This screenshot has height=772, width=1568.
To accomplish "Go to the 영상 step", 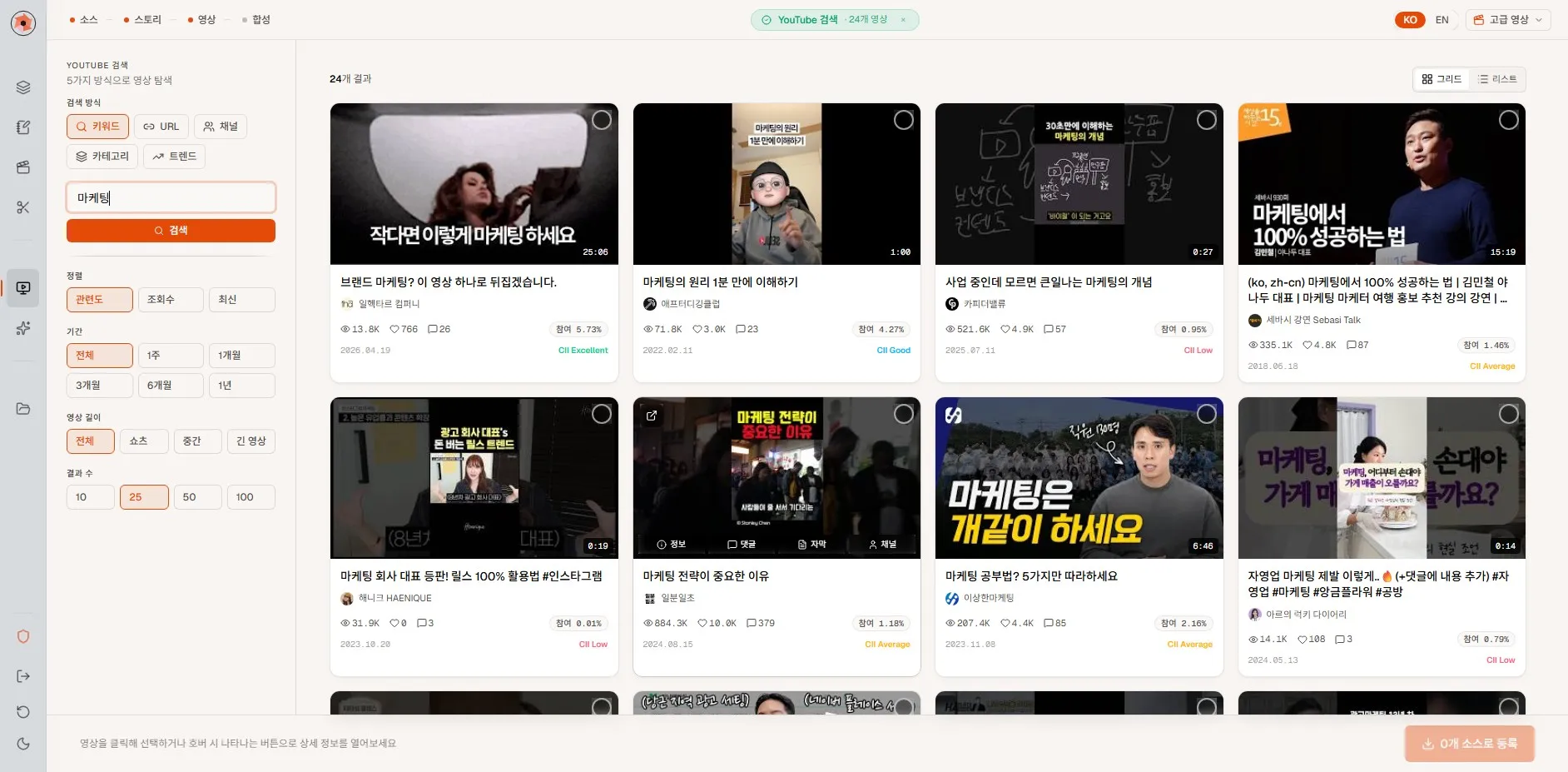I will [x=201, y=20].
